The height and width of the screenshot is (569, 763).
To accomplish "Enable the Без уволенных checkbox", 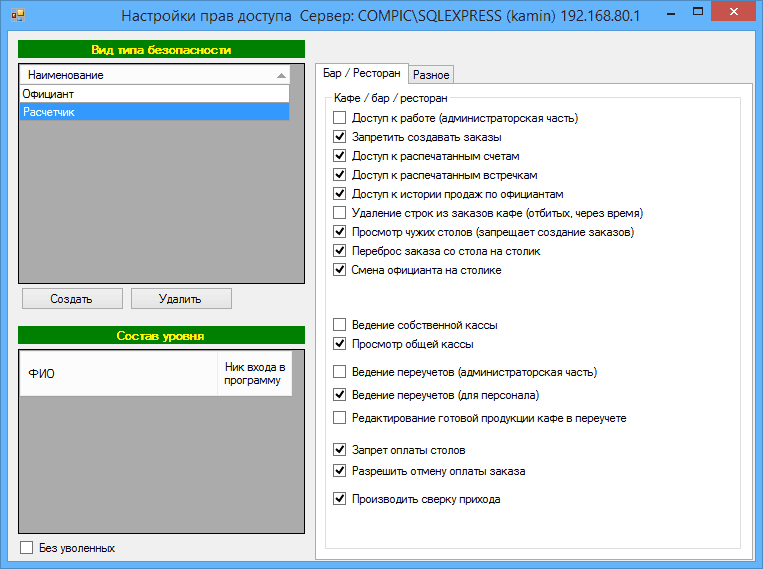I will coord(27,548).
